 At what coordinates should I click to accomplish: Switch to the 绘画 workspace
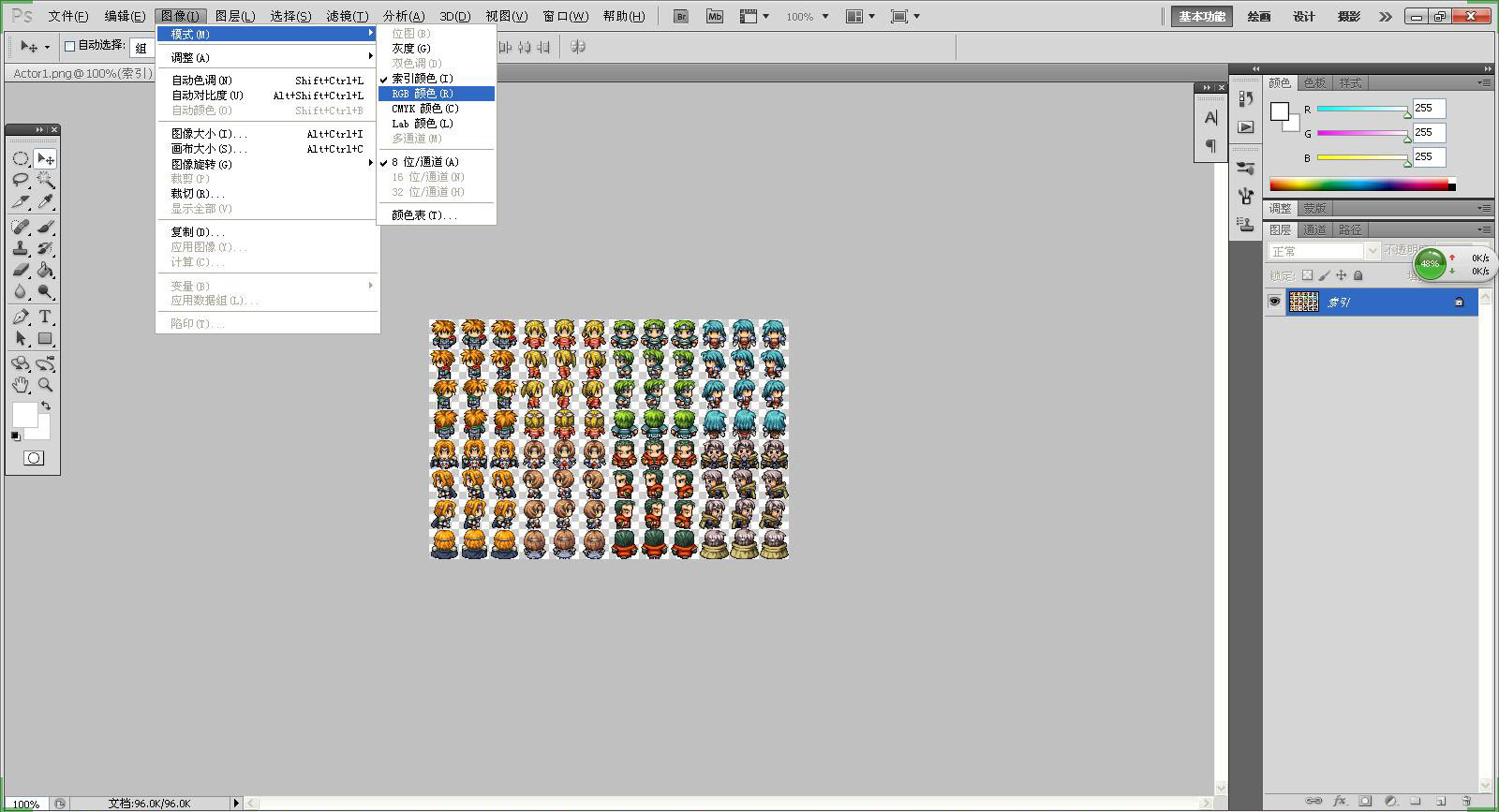pyautogui.click(x=1259, y=16)
